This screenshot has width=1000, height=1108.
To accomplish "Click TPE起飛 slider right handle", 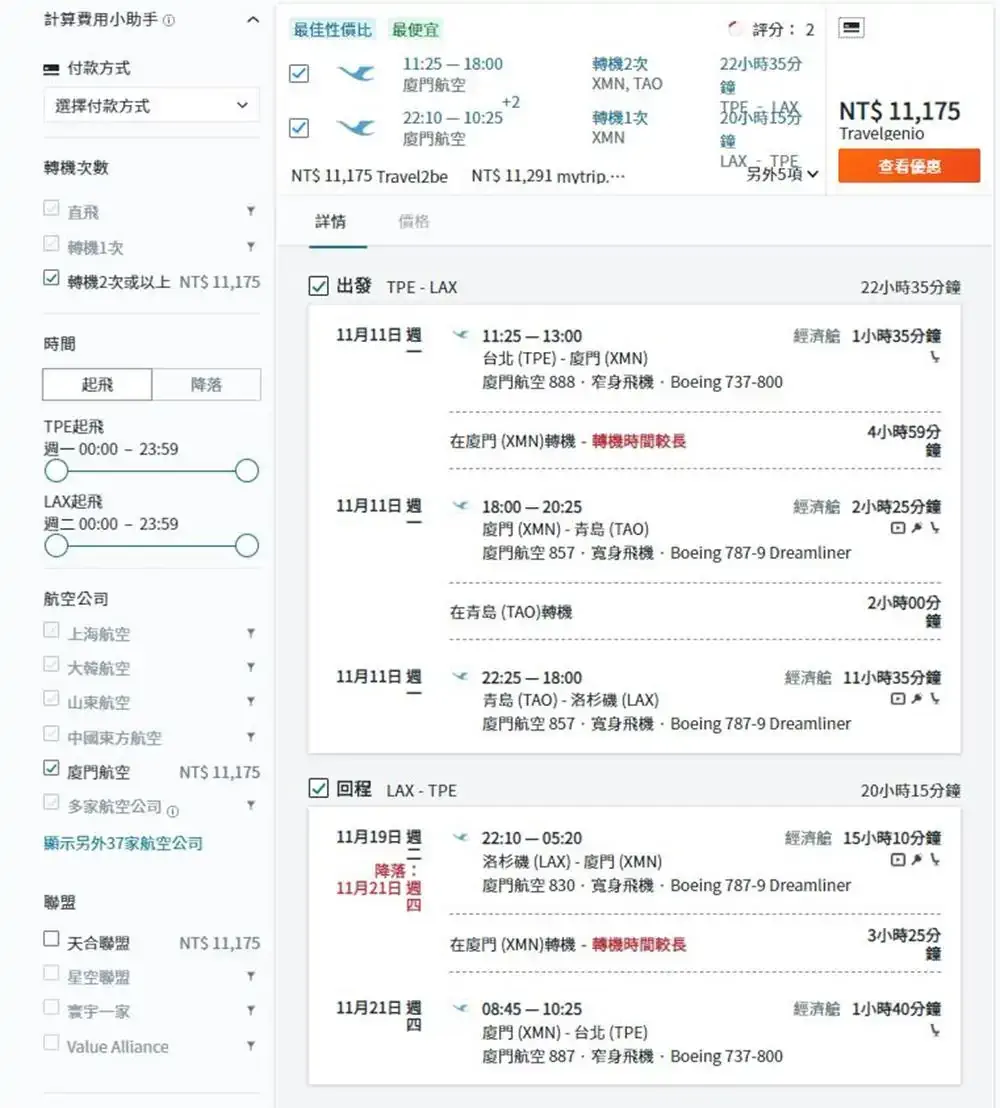I will coord(247,471).
